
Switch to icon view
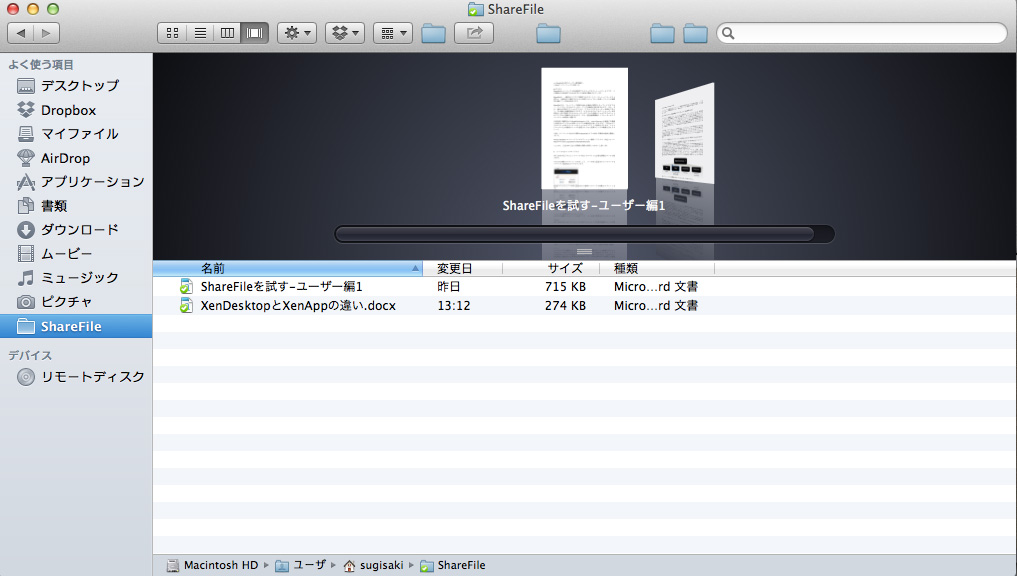(172, 33)
